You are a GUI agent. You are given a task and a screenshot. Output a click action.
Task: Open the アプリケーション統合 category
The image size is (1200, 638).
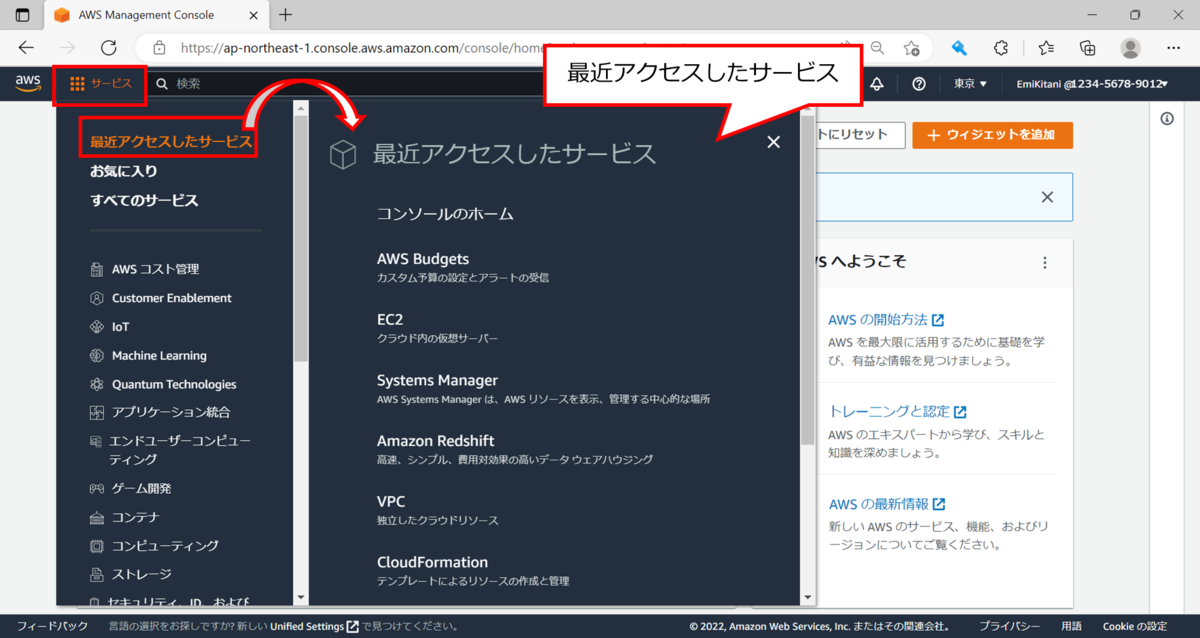(171, 412)
